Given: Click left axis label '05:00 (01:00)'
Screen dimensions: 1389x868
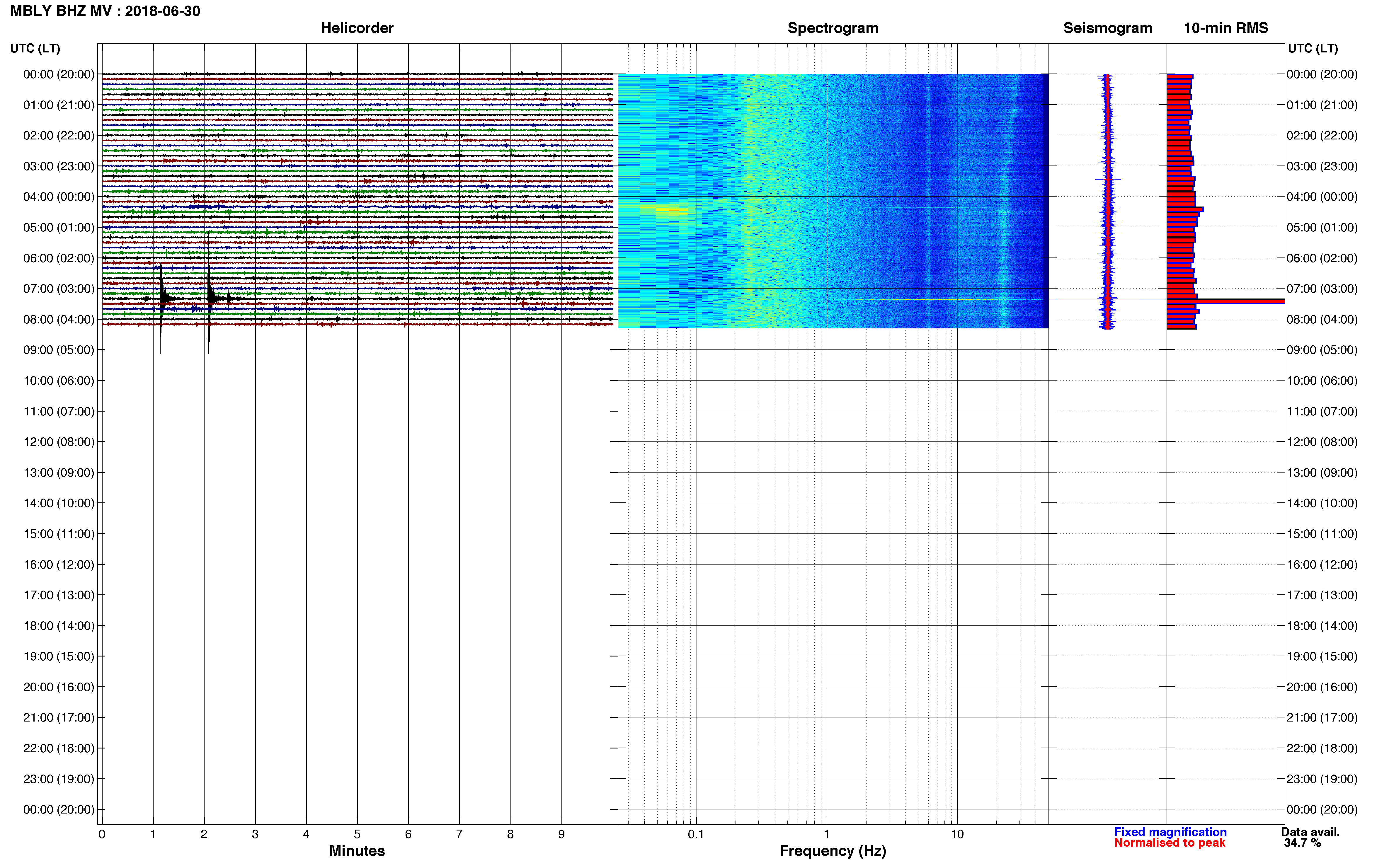Looking at the screenshot, I should (x=59, y=227).
